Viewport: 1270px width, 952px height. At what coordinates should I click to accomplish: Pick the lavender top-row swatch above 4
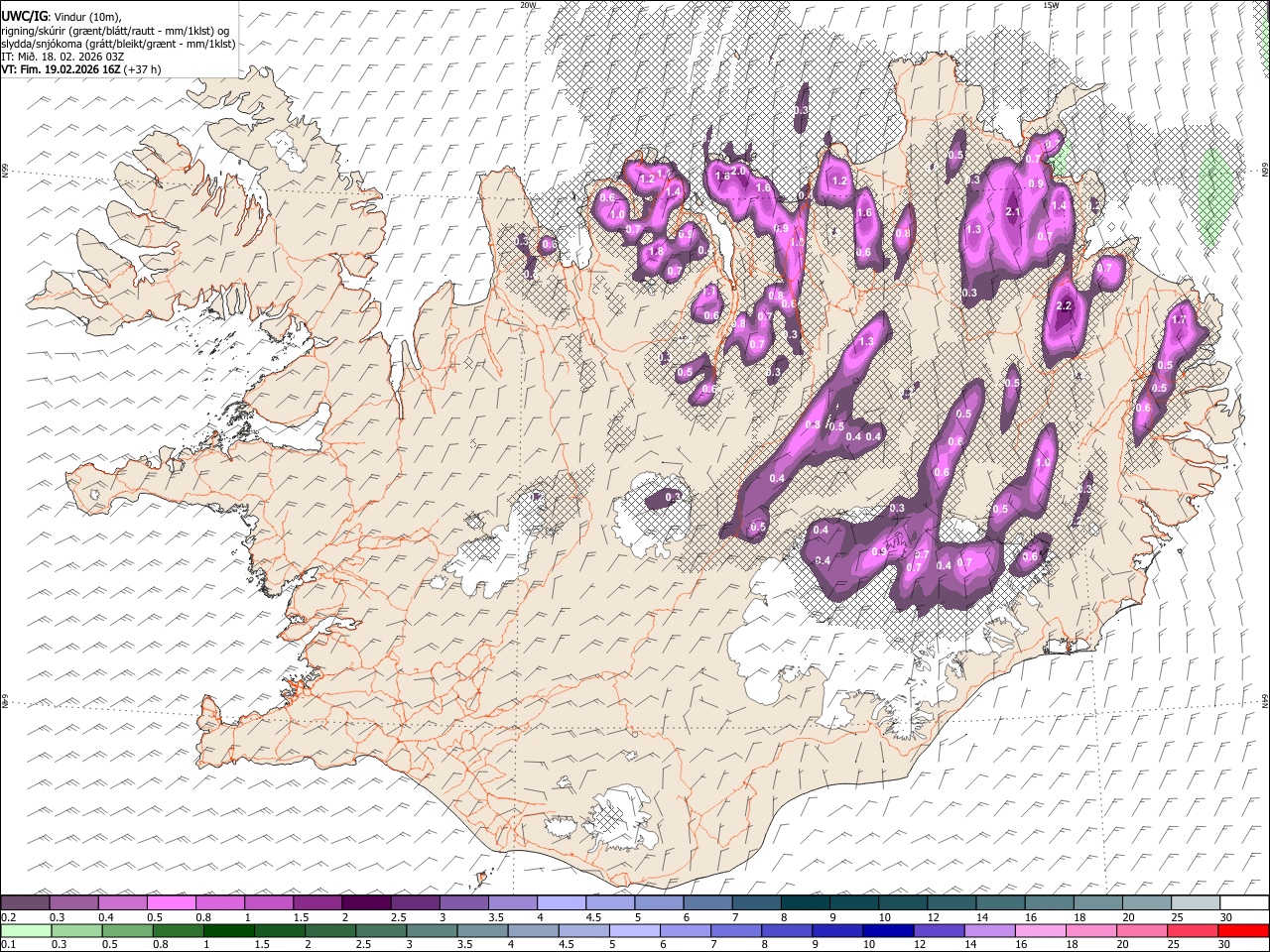click(x=561, y=903)
